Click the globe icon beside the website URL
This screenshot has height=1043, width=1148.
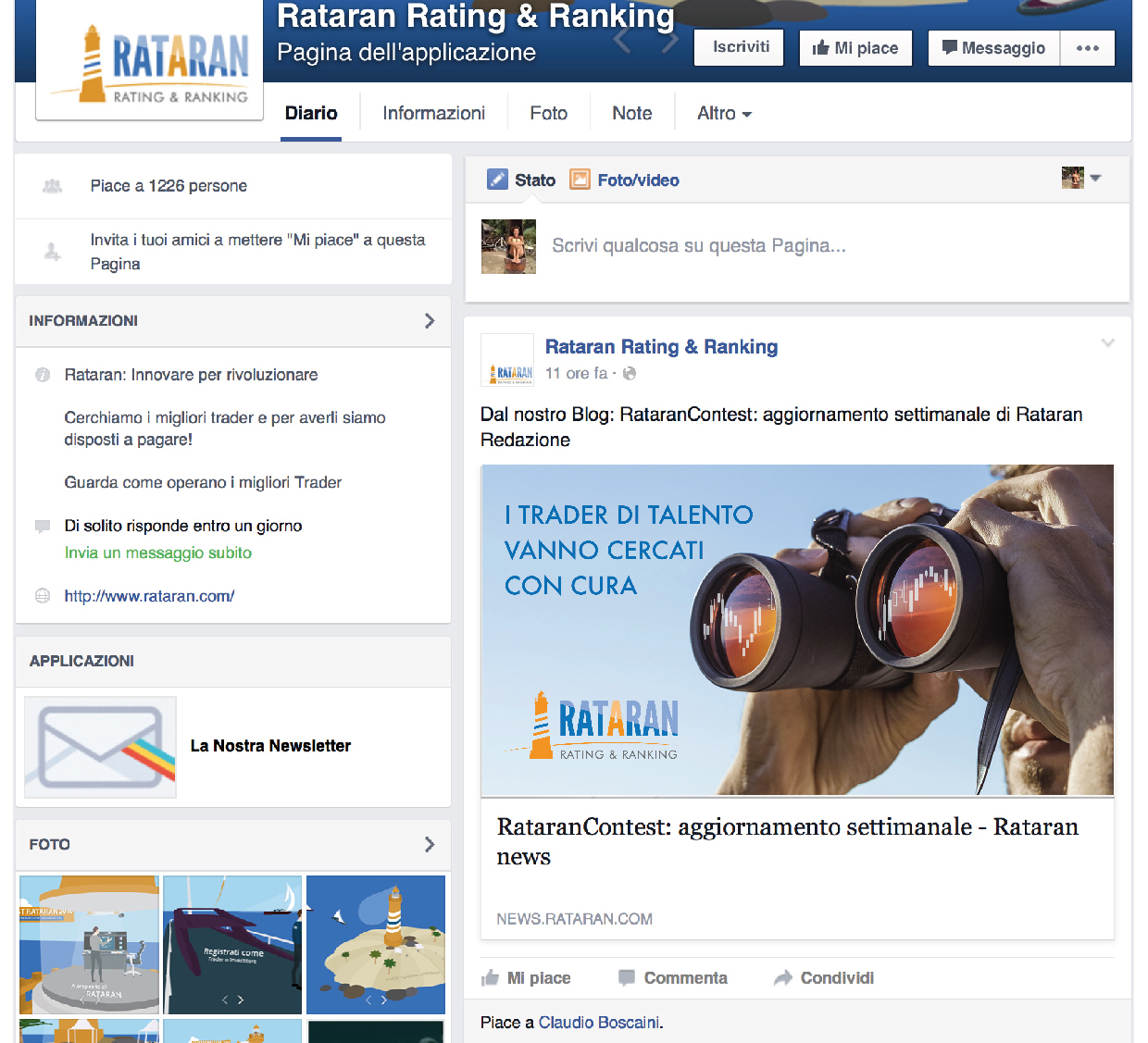coord(43,596)
